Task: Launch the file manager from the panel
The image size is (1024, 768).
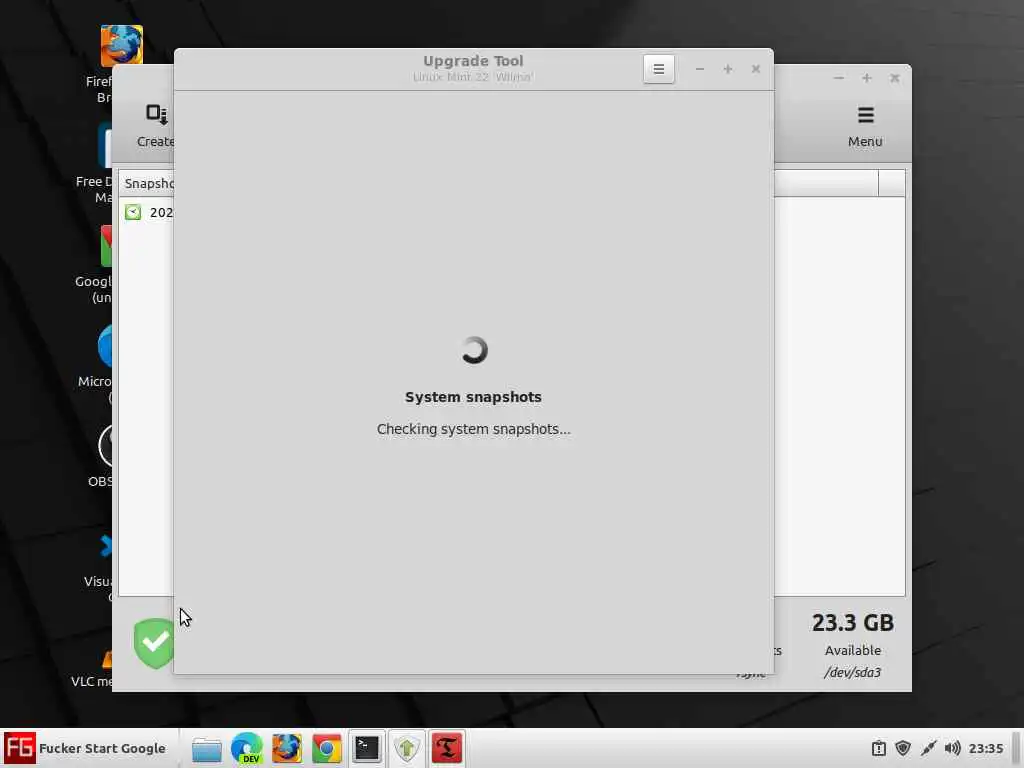Action: 207,749
